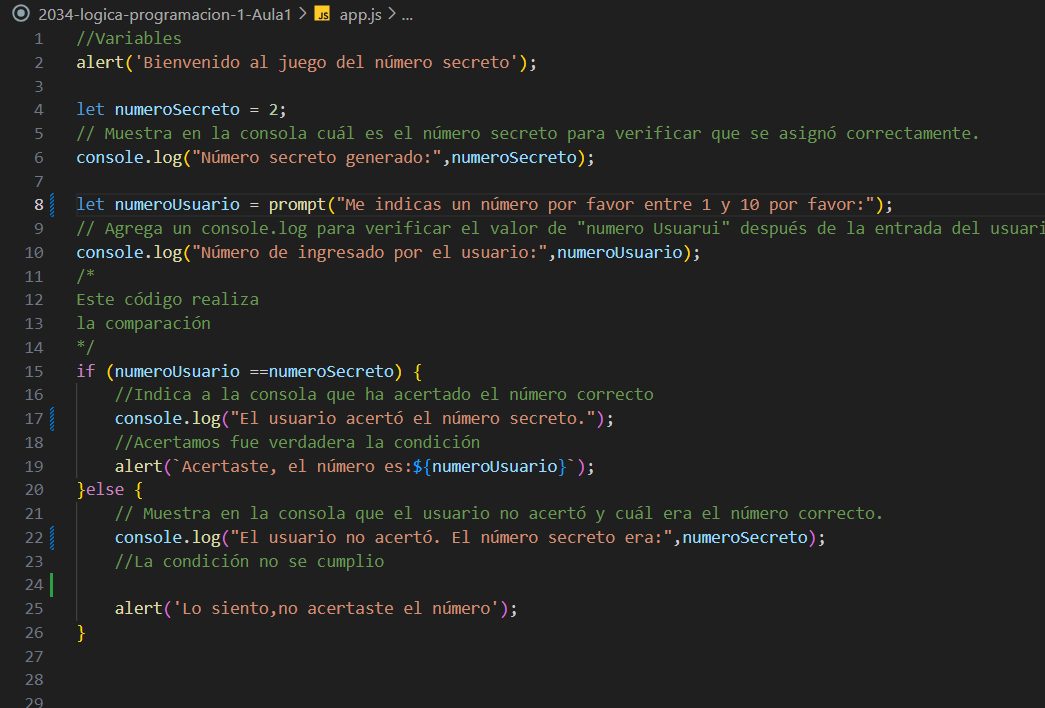Image resolution: width=1045 pixels, height=708 pixels.
Task: Click 'numeroSecreto' in the let declaration on line 4
Action: pyautogui.click(x=177, y=109)
